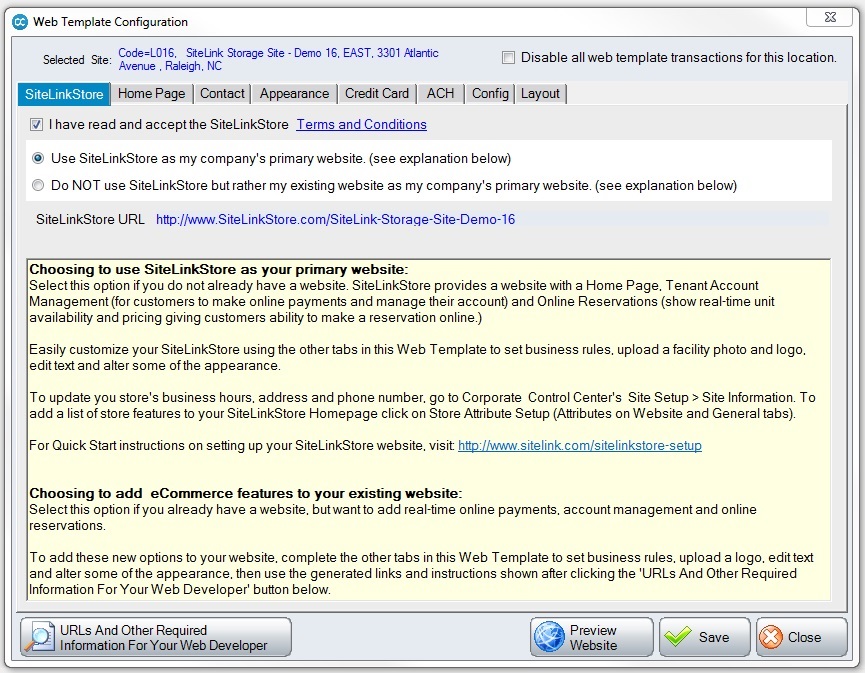This screenshot has height=673, width=865.
Task: Close the window with the title bar X
Action: coord(830,17)
